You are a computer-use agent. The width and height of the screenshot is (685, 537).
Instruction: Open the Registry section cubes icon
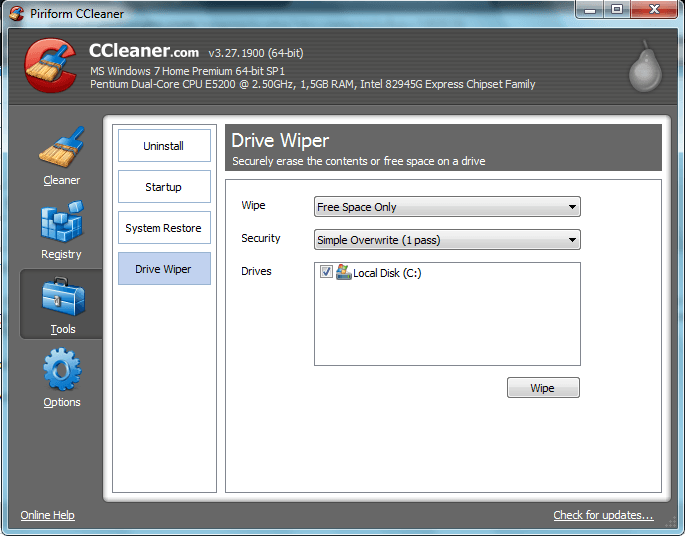(62, 221)
